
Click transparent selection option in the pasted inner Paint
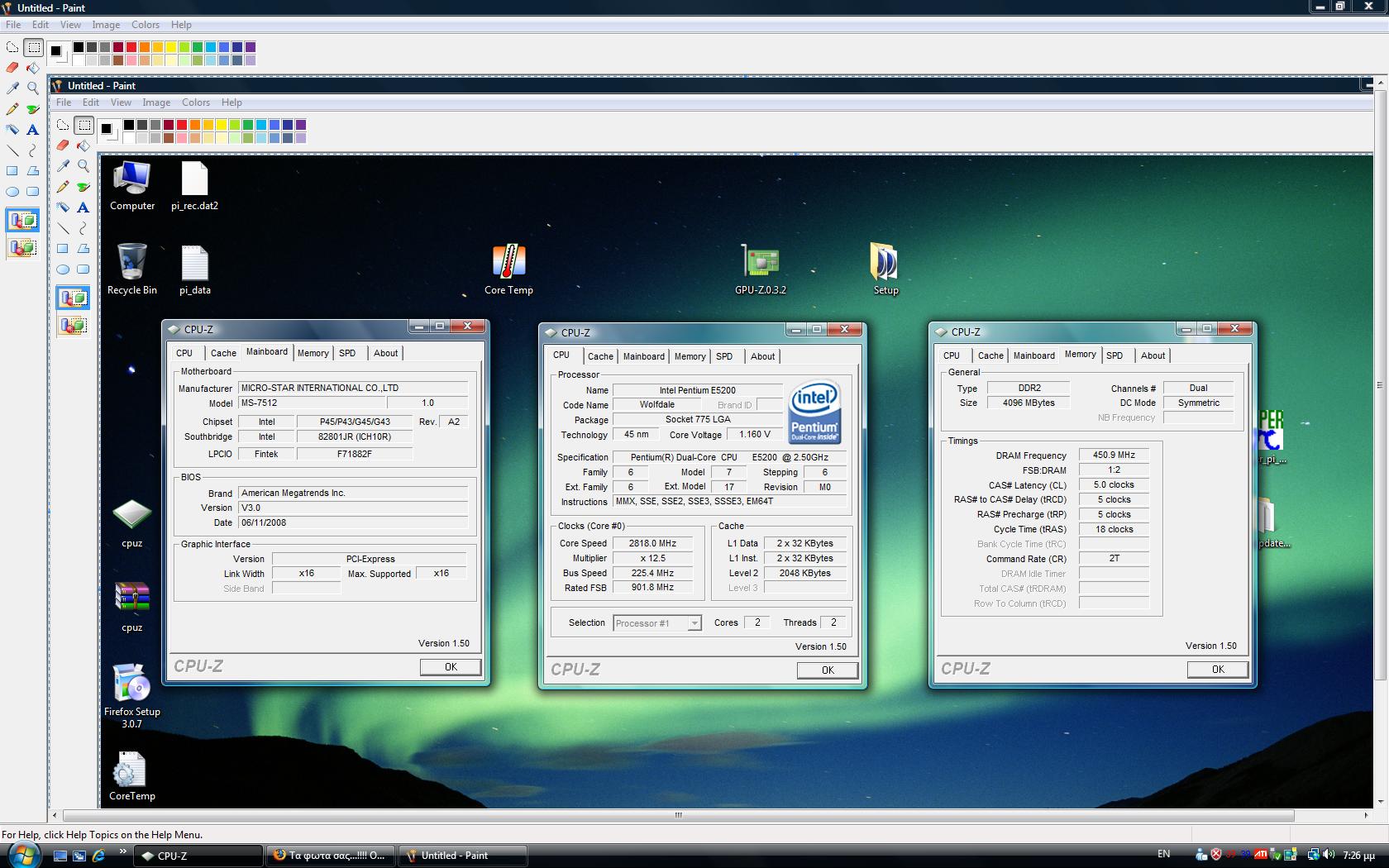[x=74, y=325]
